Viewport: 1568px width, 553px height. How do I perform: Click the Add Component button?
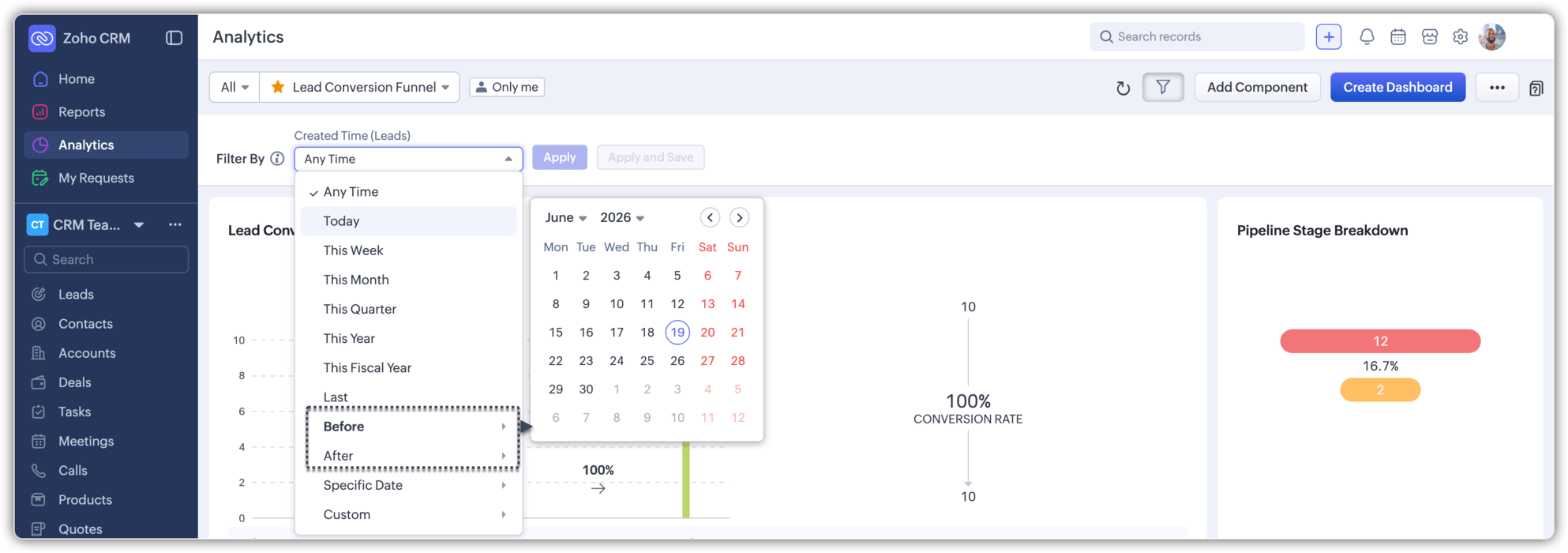tap(1257, 87)
